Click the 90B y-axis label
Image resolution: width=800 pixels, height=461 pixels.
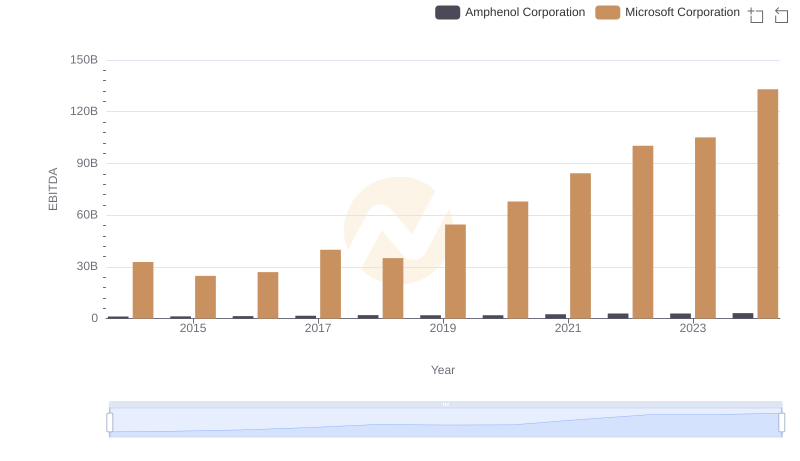pos(87,163)
